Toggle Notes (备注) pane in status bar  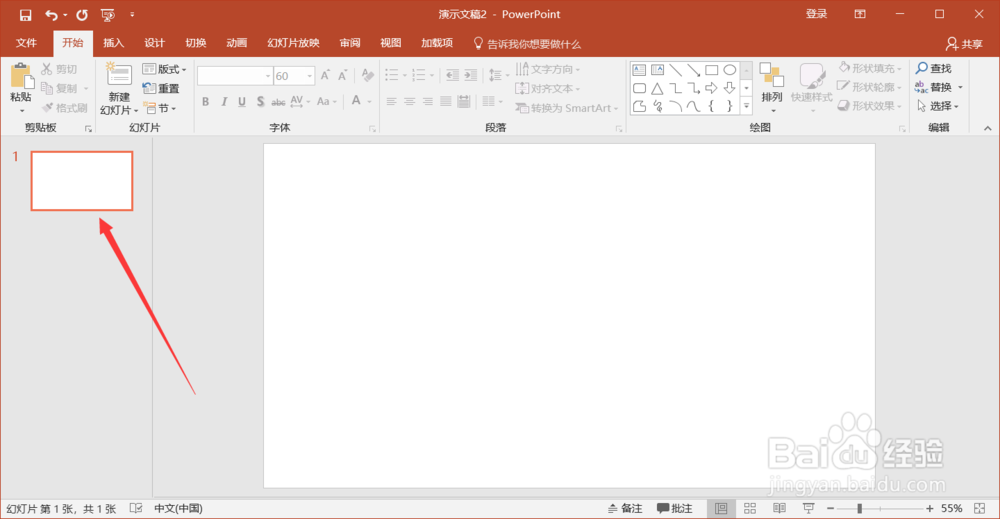(x=625, y=508)
